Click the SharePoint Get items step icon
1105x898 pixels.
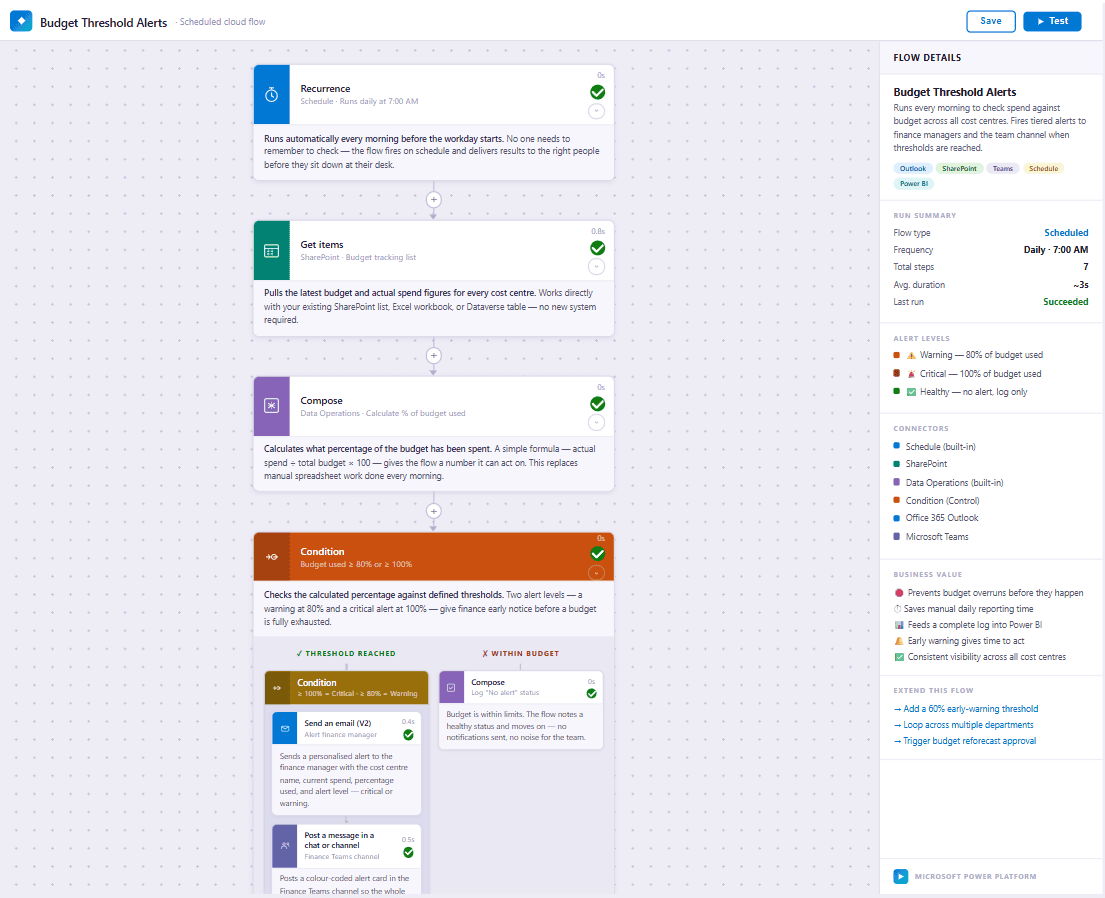coord(271,251)
